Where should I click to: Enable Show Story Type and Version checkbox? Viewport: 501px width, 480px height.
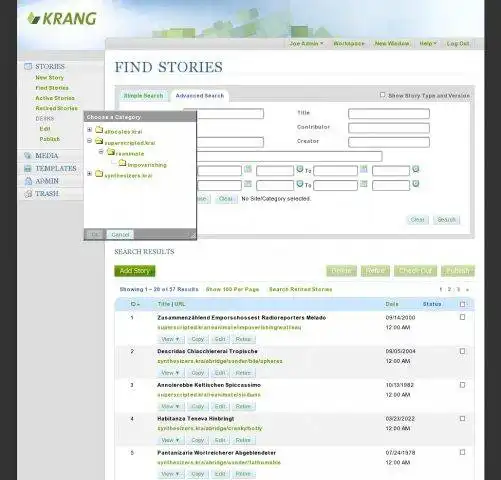tap(382, 95)
